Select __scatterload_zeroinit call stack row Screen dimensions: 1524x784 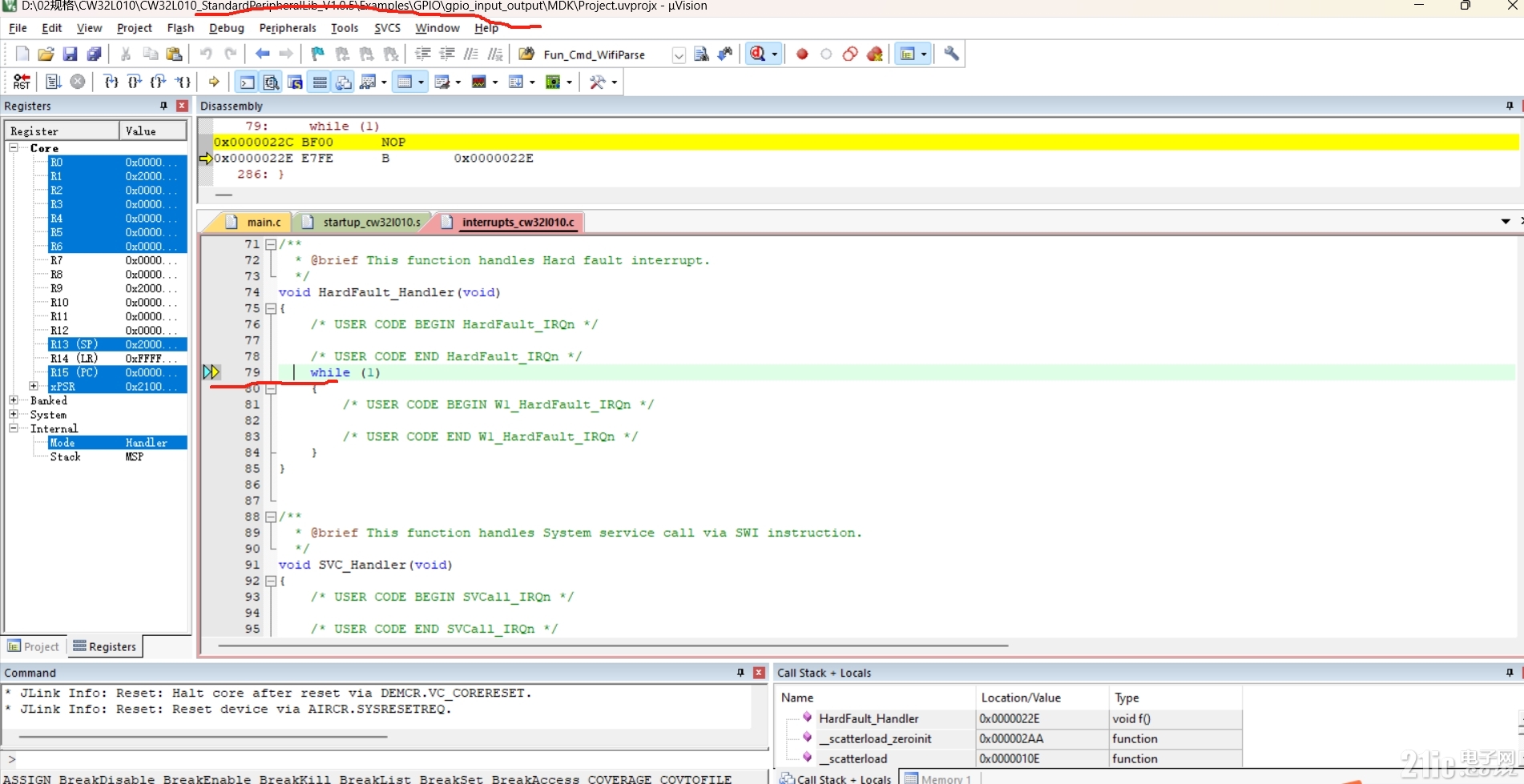click(x=875, y=738)
